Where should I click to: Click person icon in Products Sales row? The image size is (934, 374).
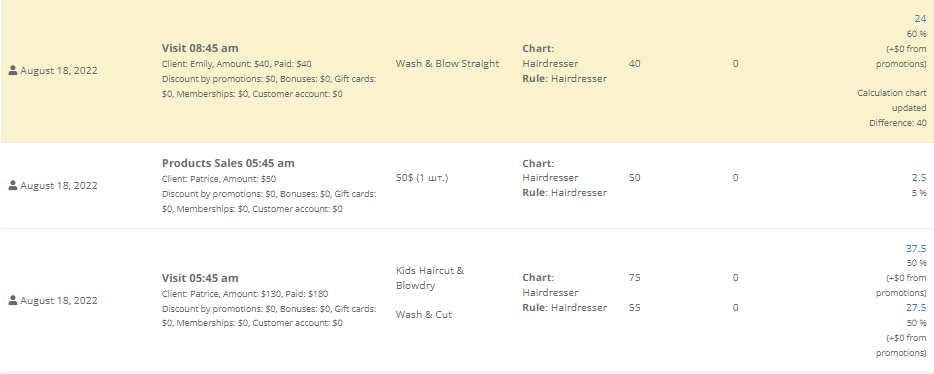[13, 185]
